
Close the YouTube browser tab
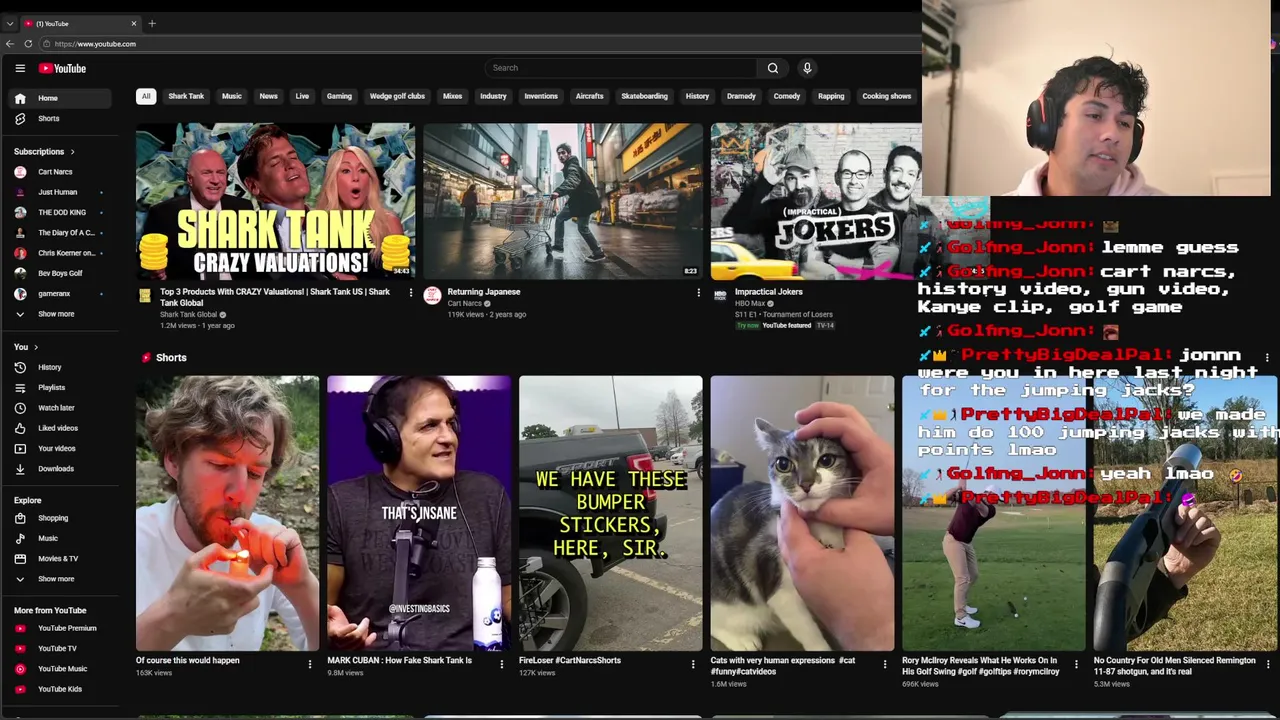click(134, 23)
